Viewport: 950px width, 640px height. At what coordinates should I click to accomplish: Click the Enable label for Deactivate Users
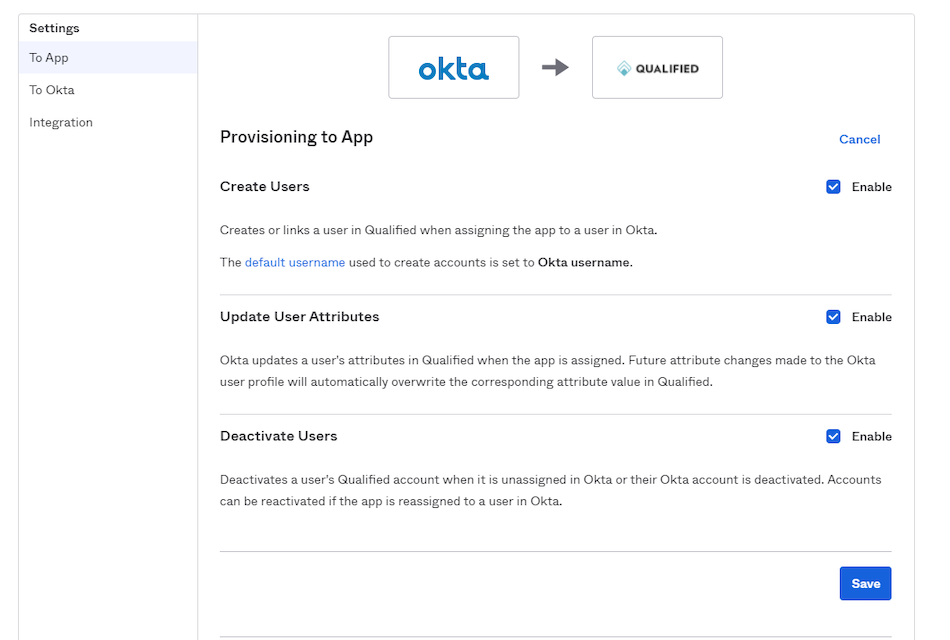pos(871,436)
